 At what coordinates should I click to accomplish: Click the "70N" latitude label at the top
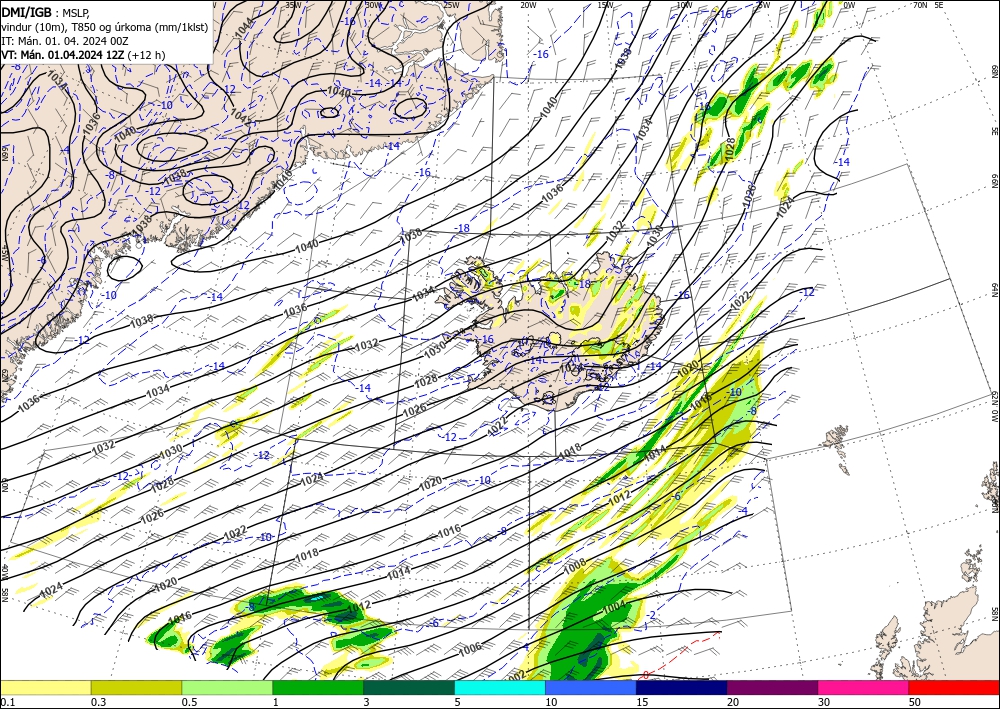(x=920, y=5)
